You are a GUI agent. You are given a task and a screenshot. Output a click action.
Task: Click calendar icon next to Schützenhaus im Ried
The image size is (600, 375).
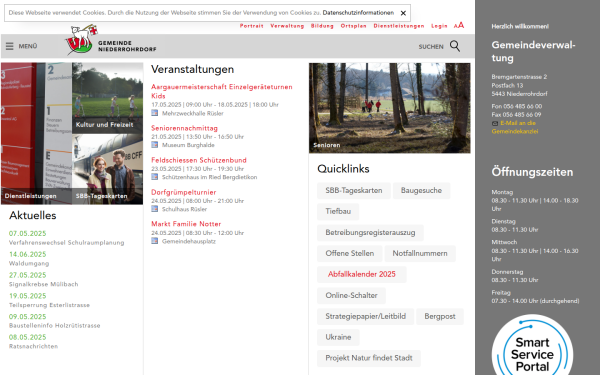tap(155, 177)
